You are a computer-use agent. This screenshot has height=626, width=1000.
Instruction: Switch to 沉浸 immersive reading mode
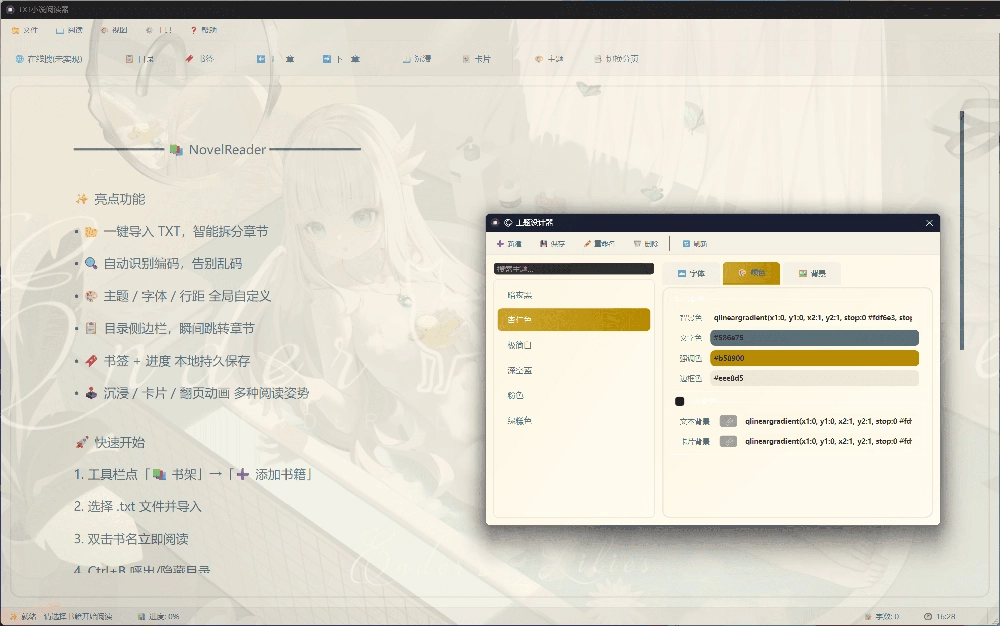tap(416, 59)
